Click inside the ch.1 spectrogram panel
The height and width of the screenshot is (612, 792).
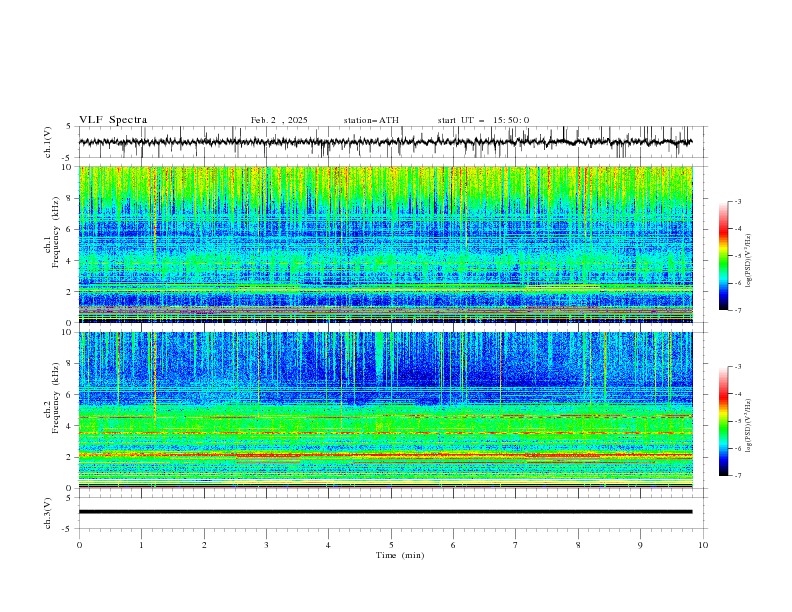tap(385, 244)
